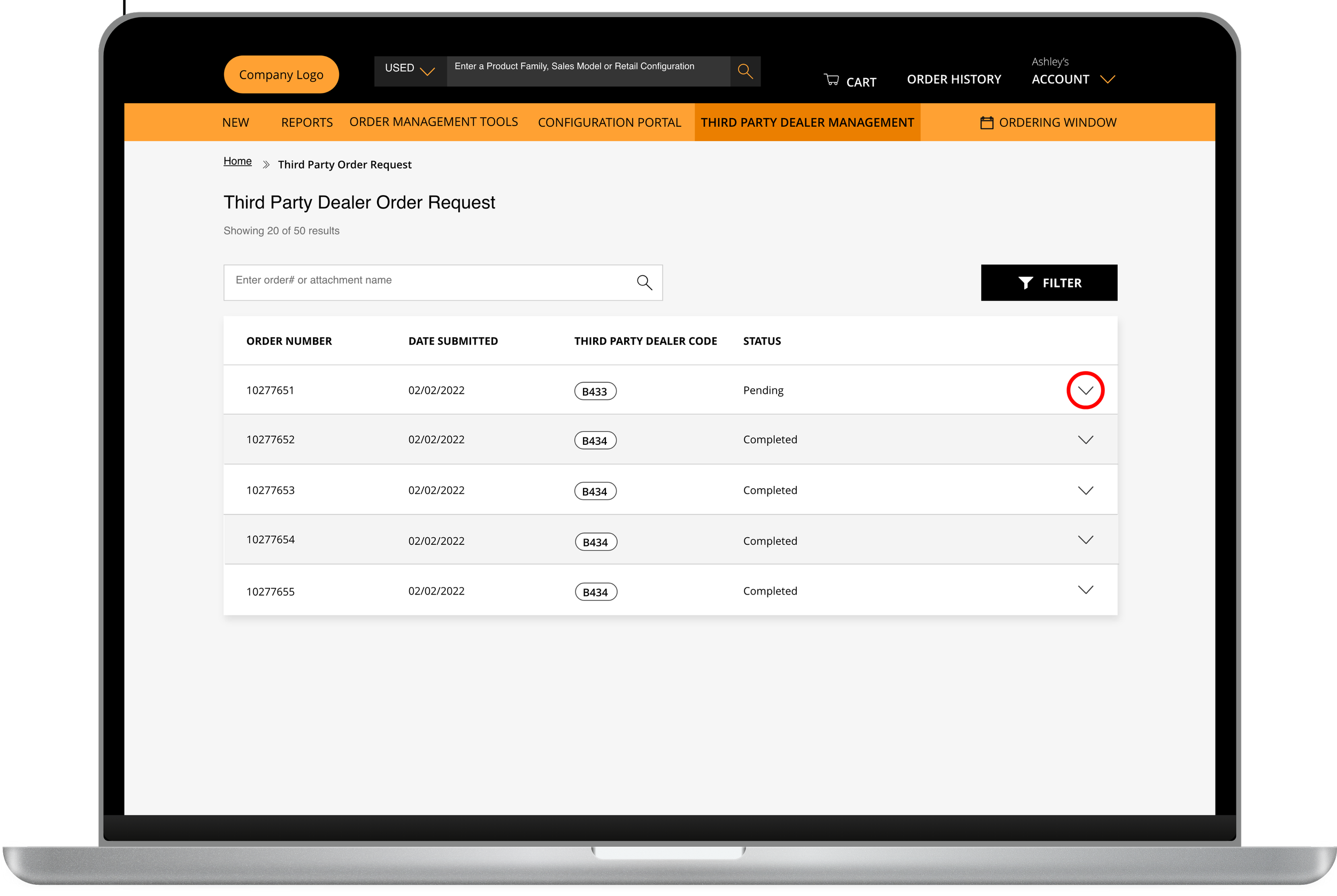
Task: Click the Company Logo badge
Action: click(281, 75)
